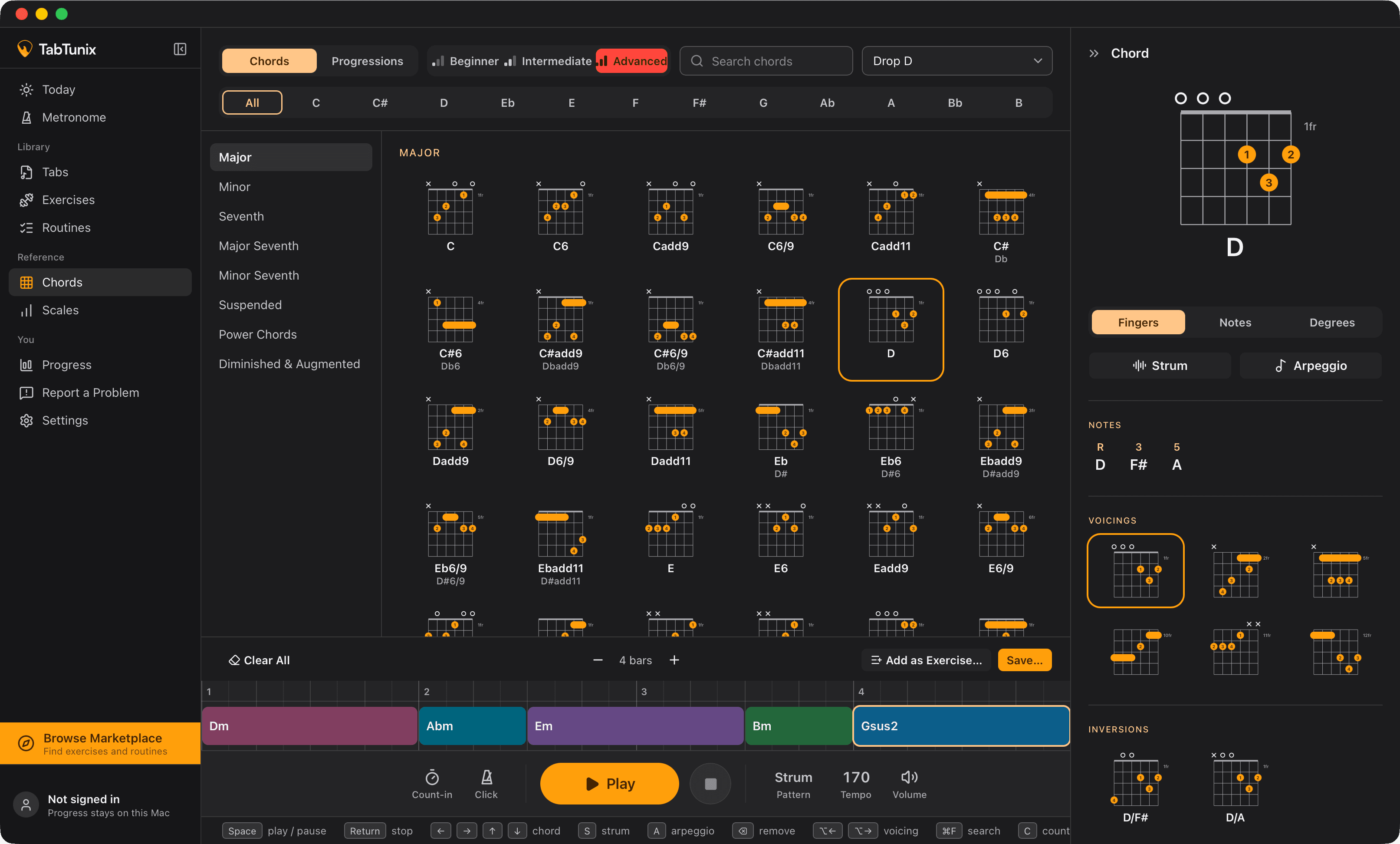Switch to the Progressions tab
Screen dimensions: 1400x844
(x=367, y=61)
